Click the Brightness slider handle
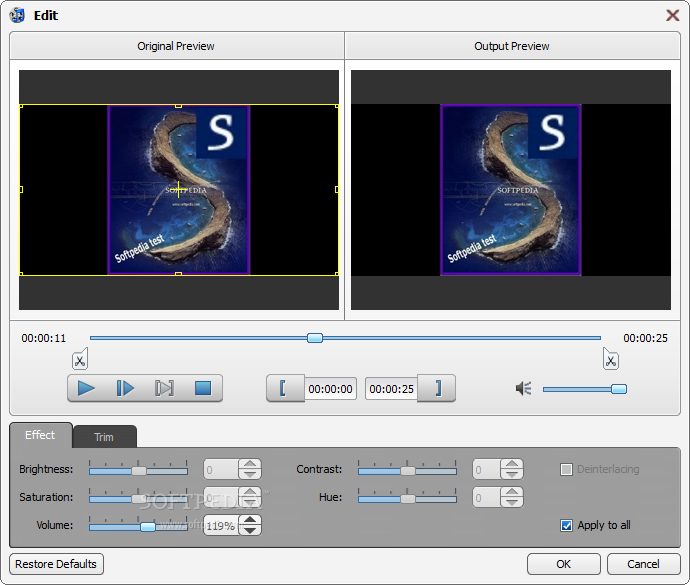The image size is (690, 585). click(139, 471)
